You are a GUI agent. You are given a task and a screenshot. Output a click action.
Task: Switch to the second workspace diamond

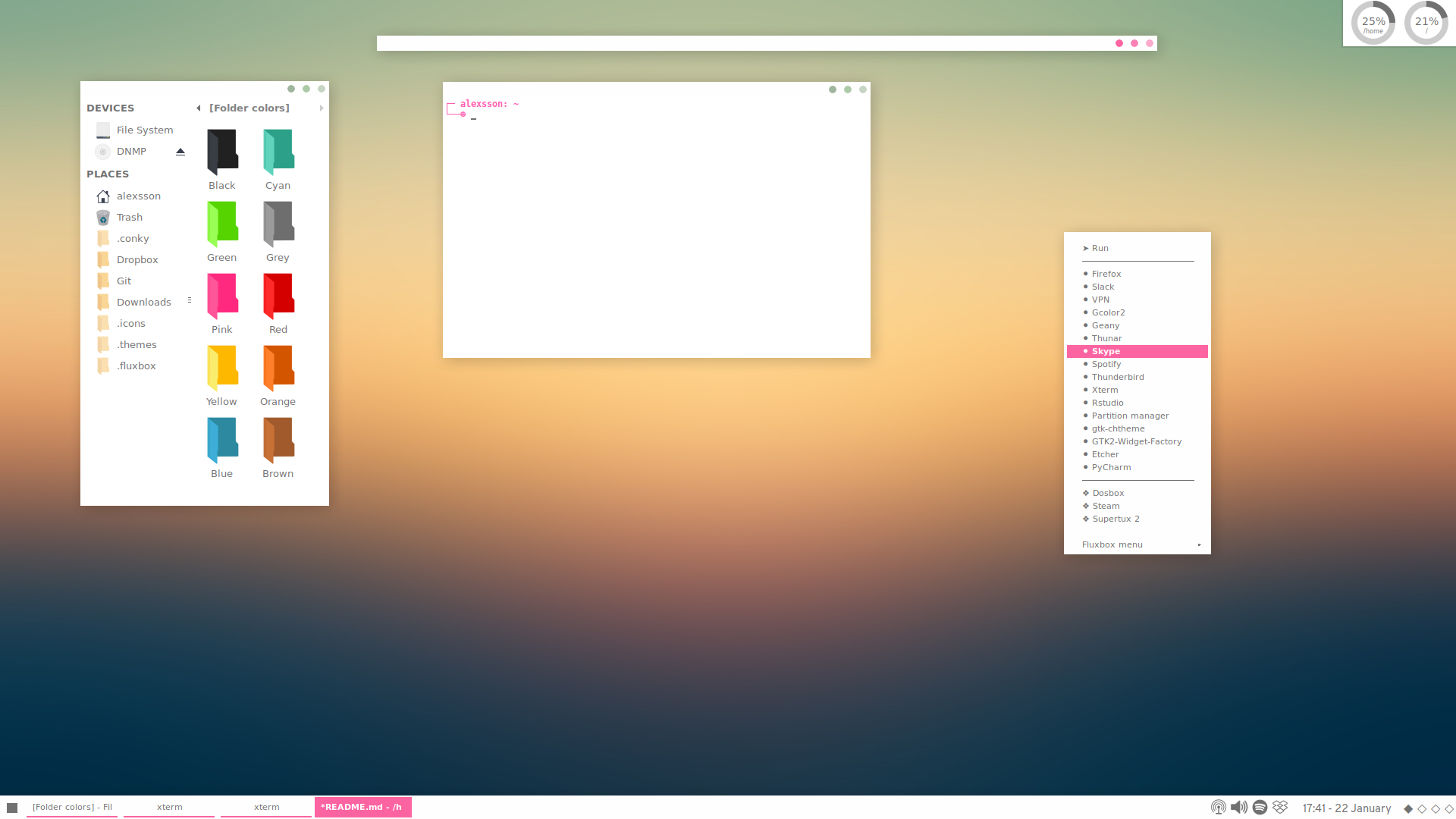[x=1422, y=809]
